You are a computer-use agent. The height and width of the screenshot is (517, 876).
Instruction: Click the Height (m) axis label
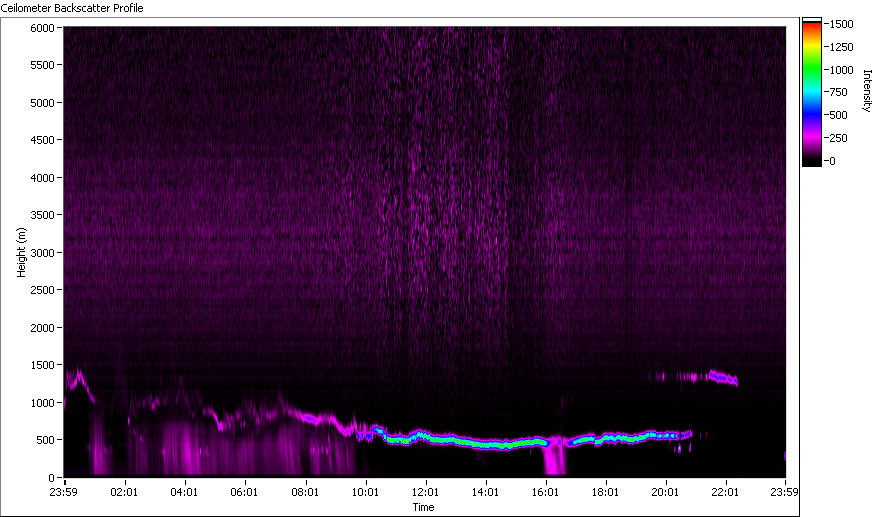pos(21,252)
